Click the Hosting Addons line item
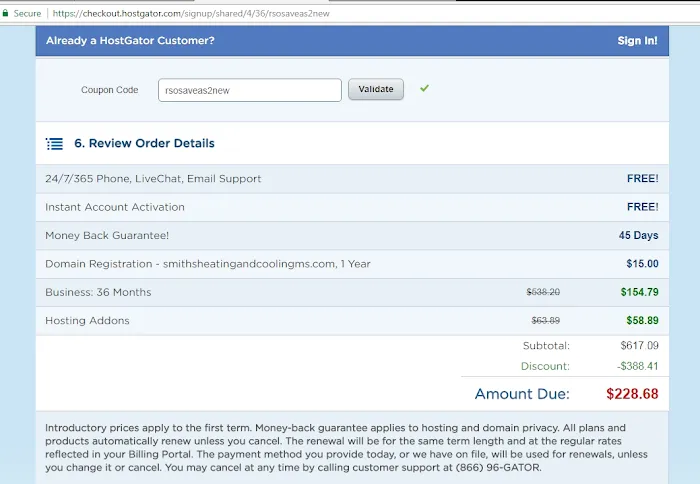The height and width of the screenshot is (484, 700). (87, 321)
